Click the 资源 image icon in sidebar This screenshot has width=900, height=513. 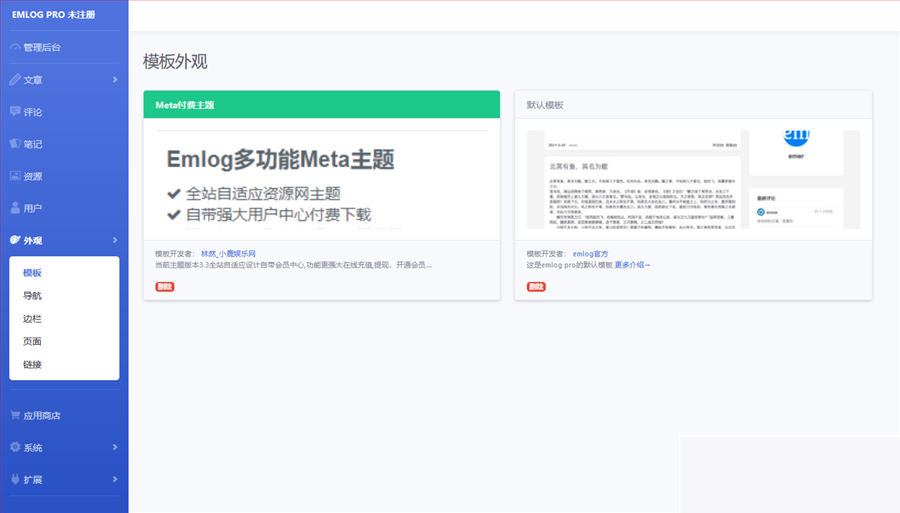tap(15, 176)
